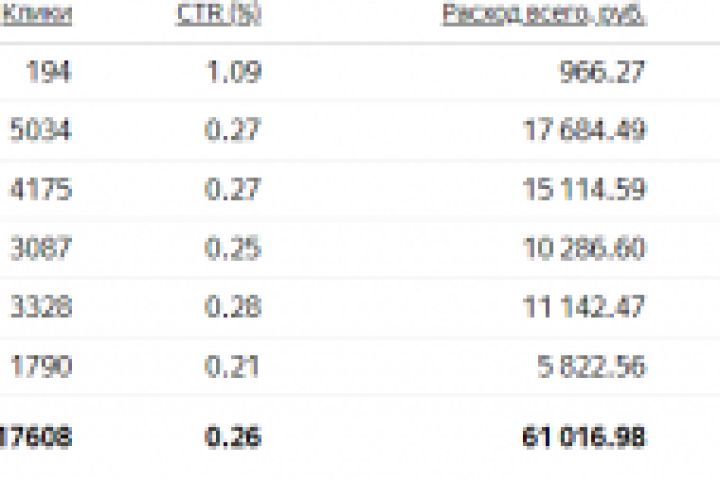Select the clicks cell showing 194
The image size is (720, 480).
click(x=49, y=73)
